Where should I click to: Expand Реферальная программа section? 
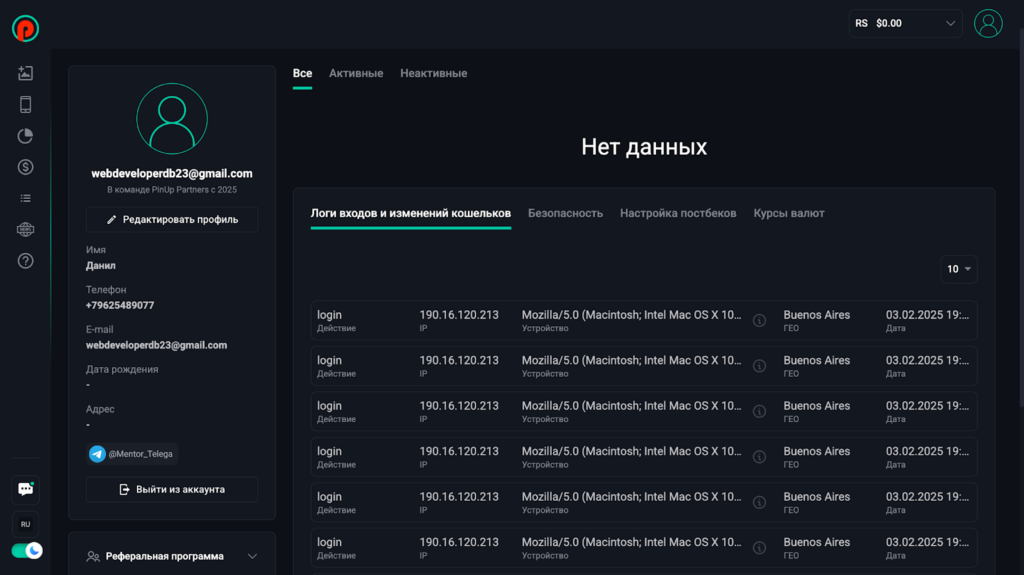172,556
